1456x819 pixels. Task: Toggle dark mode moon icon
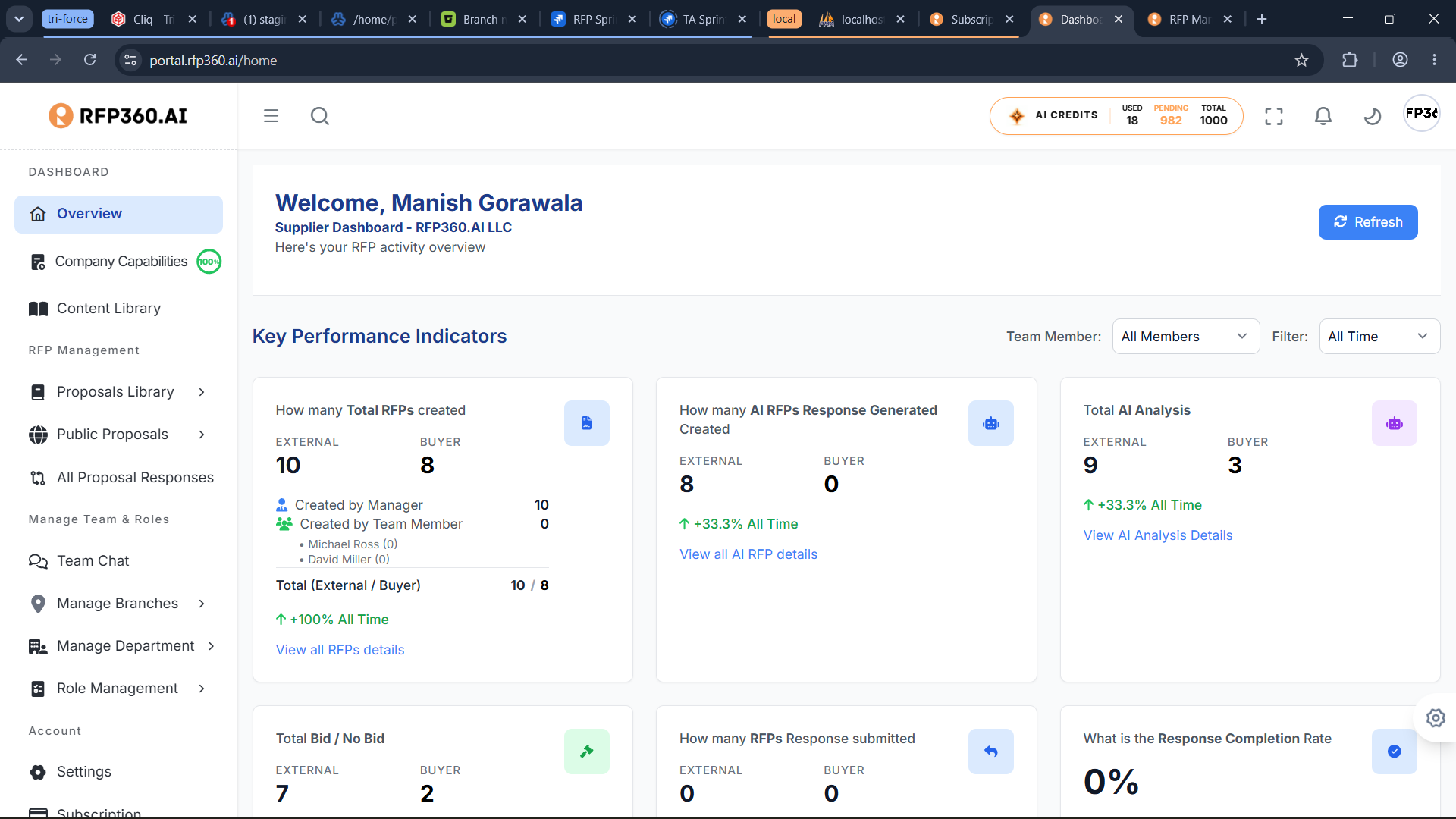[1373, 116]
